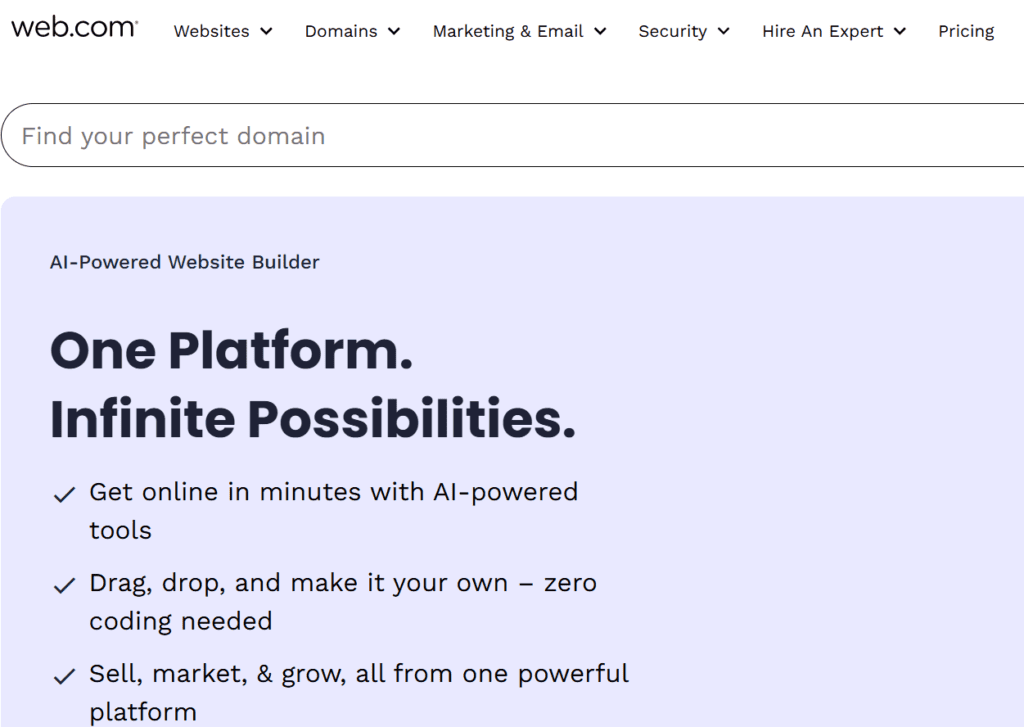Click the Infinite Possibilities heading
The height and width of the screenshot is (727, 1024).
[313, 419]
